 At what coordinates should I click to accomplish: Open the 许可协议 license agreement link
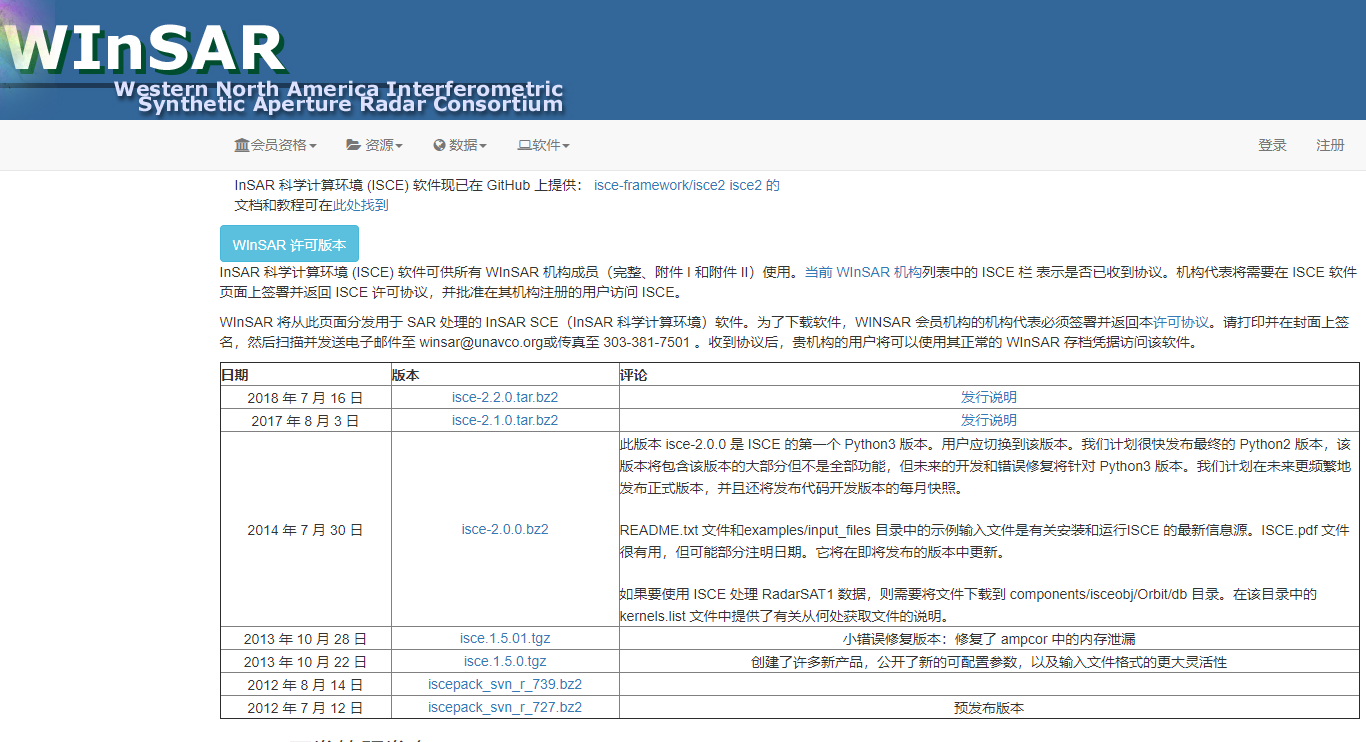[x=1181, y=322]
